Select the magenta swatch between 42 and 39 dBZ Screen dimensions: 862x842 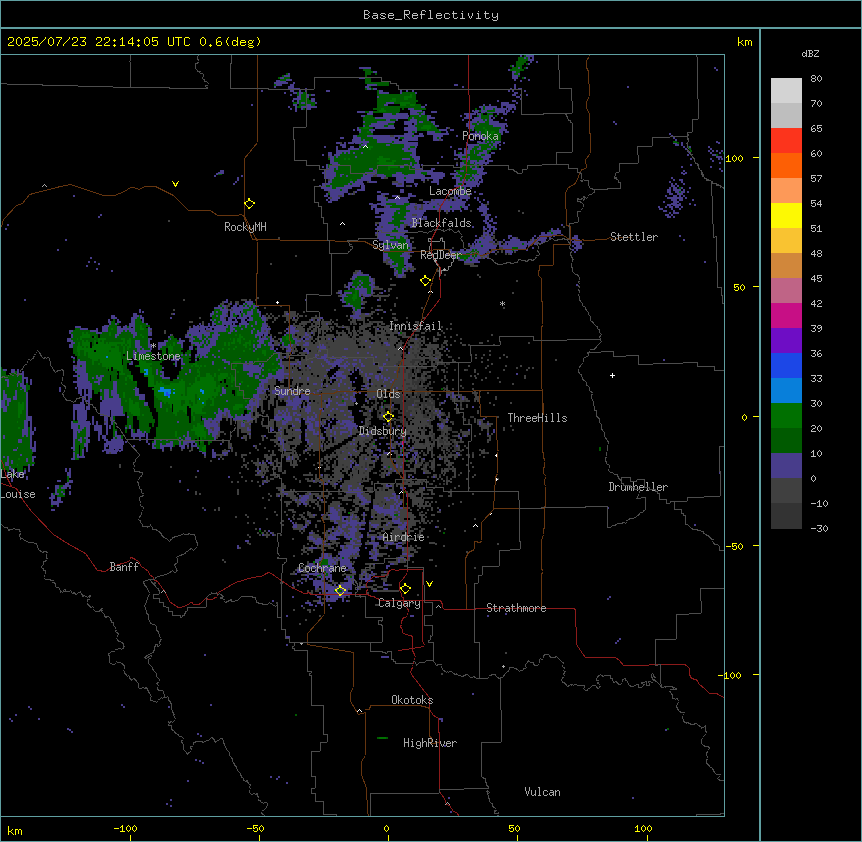(786, 315)
